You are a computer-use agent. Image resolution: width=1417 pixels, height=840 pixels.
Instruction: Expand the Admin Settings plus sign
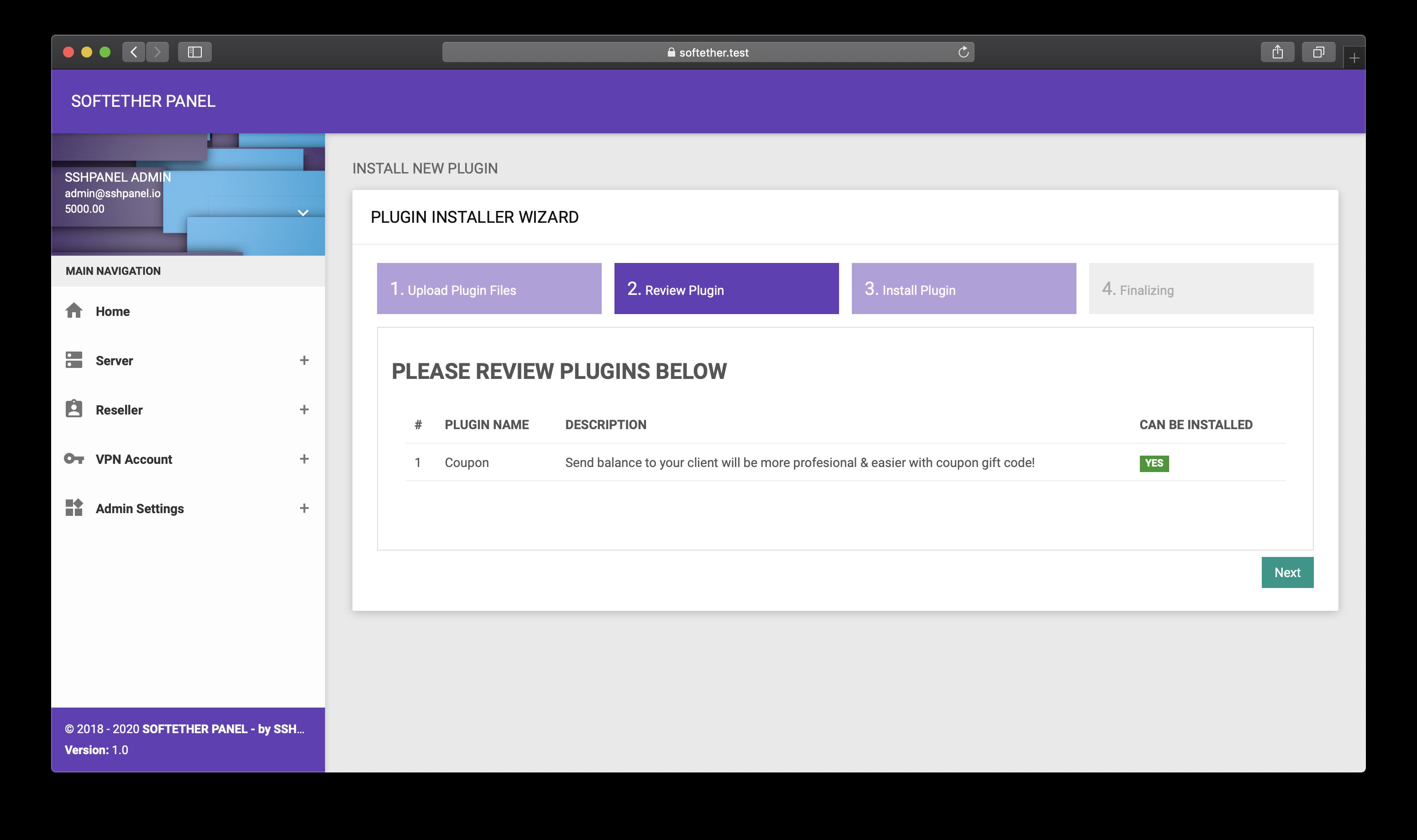304,508
